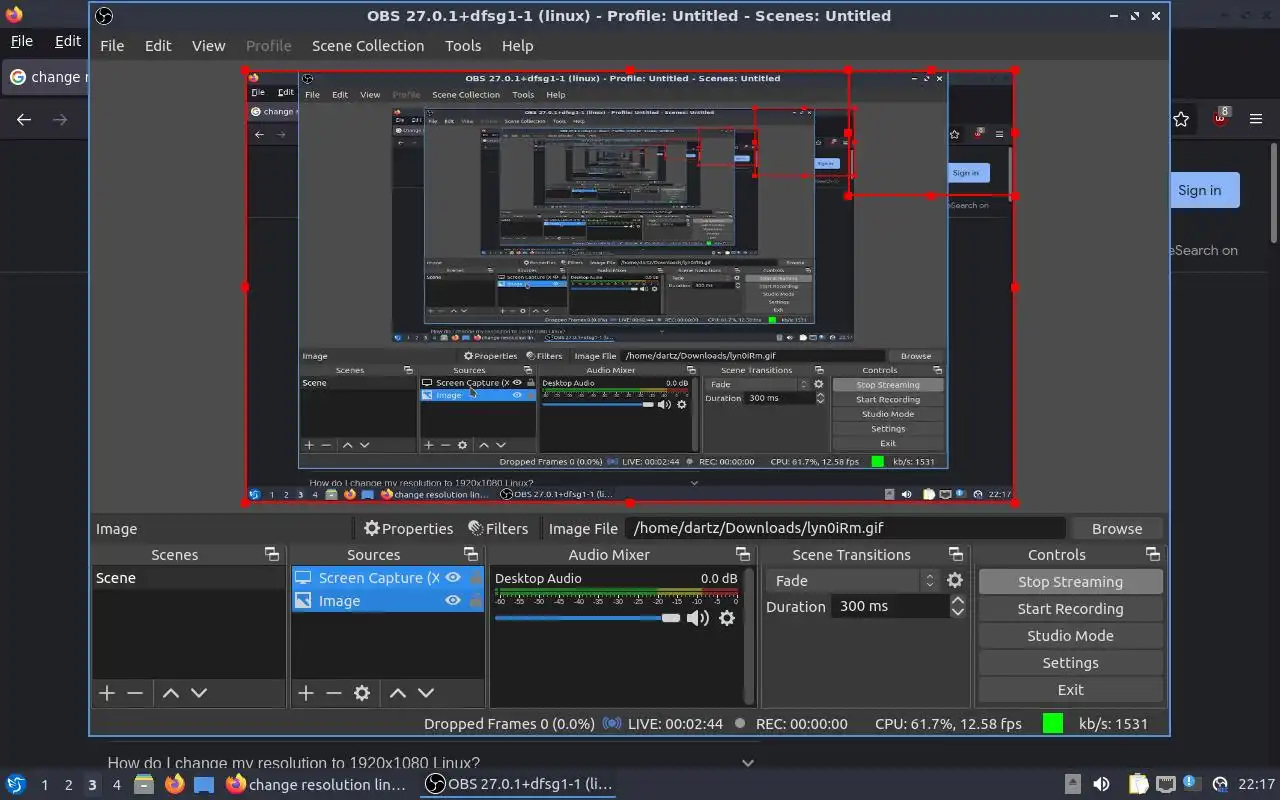Open Desktop Audio settings gear
The width and height of the screenshot is (1280, 800).
tap(727, 618)
